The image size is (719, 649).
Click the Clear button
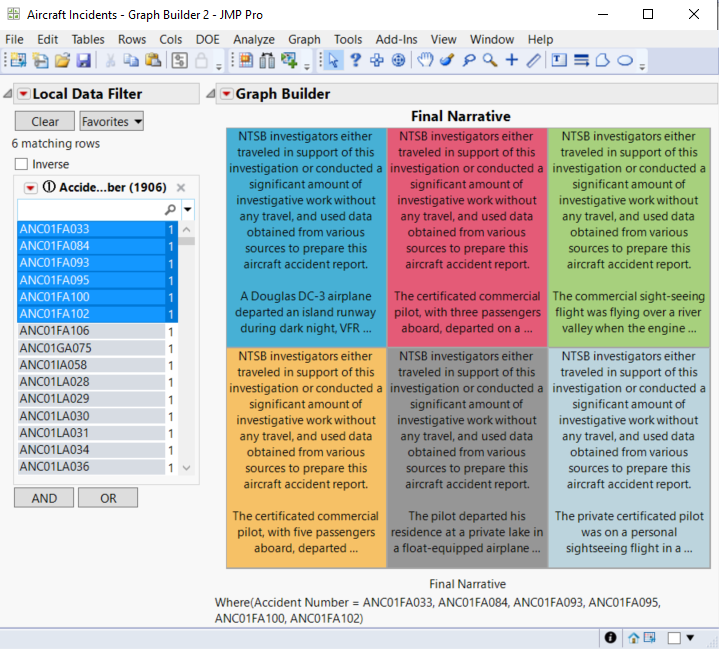tap(44, 122)
